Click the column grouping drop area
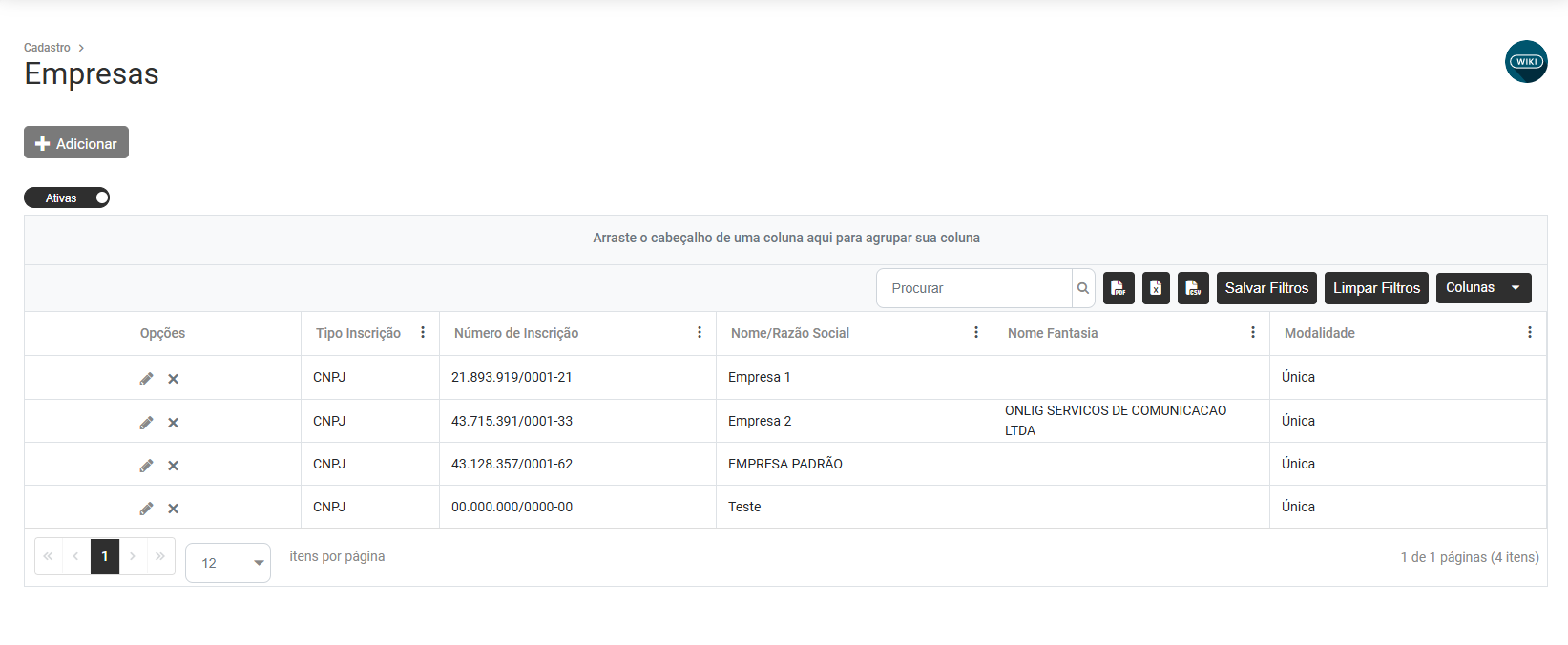Viewport: 1568px width, 645px height. click(x=785, y=239)
